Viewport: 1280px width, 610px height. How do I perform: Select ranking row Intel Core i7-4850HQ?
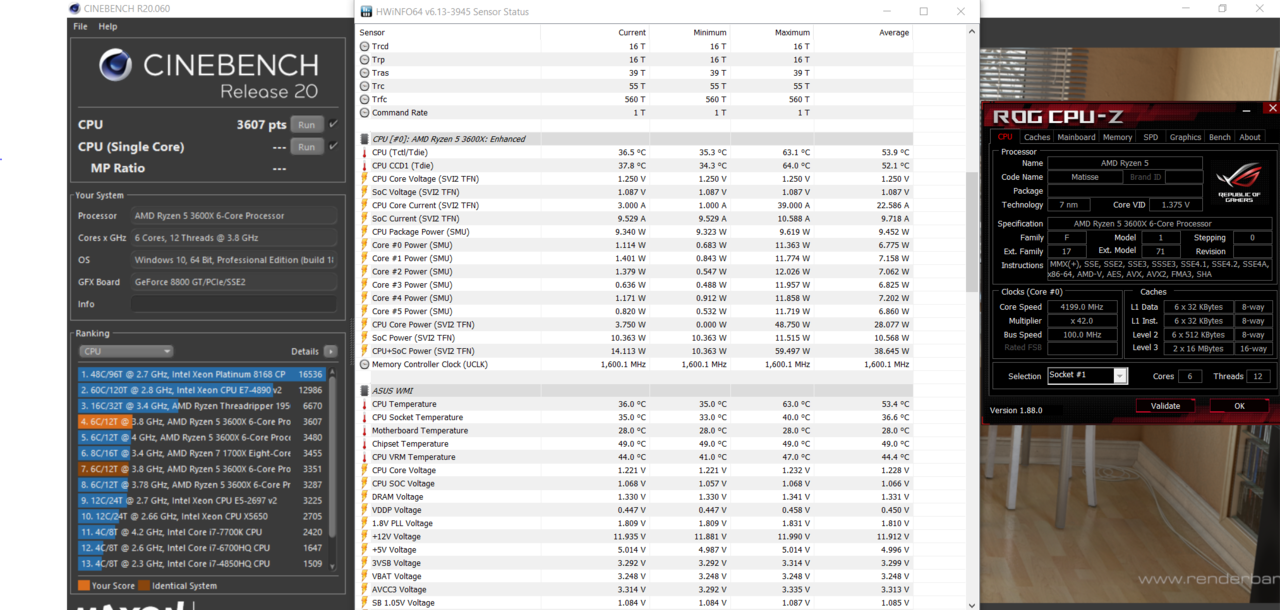point(202,563)
